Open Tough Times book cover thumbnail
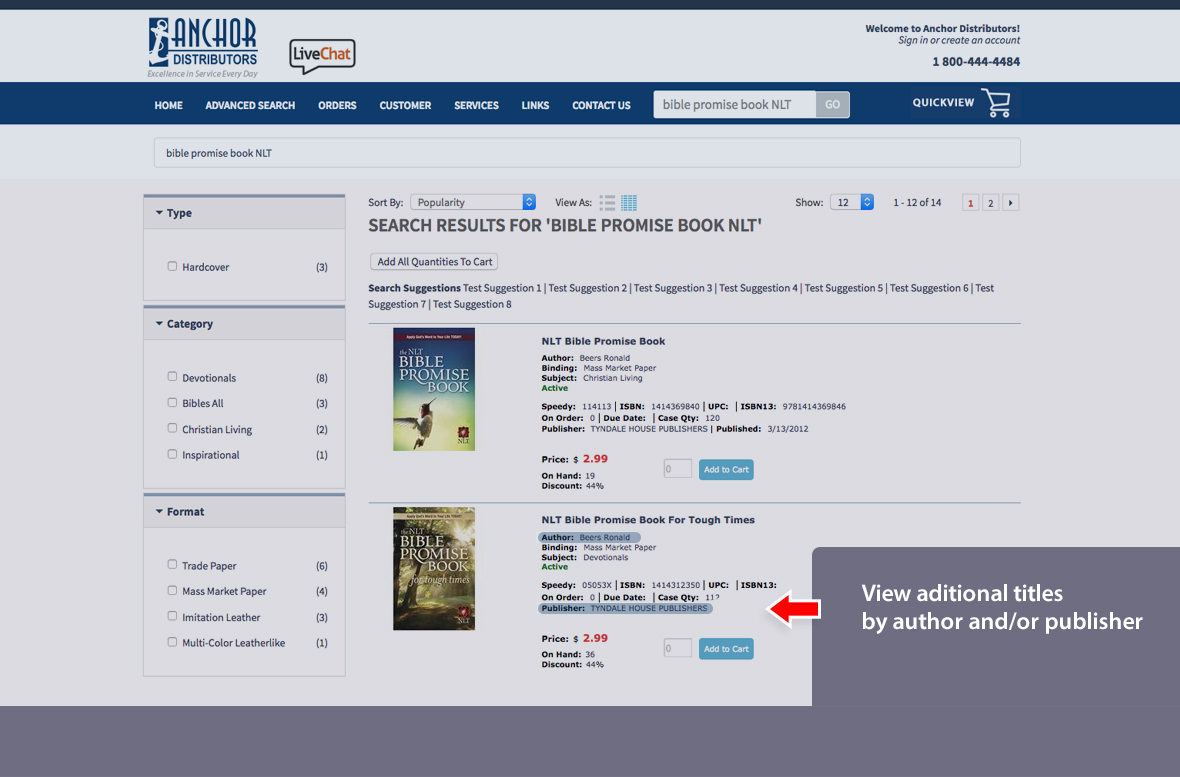This screenshot has height=777, width=1180. (434, 568)
